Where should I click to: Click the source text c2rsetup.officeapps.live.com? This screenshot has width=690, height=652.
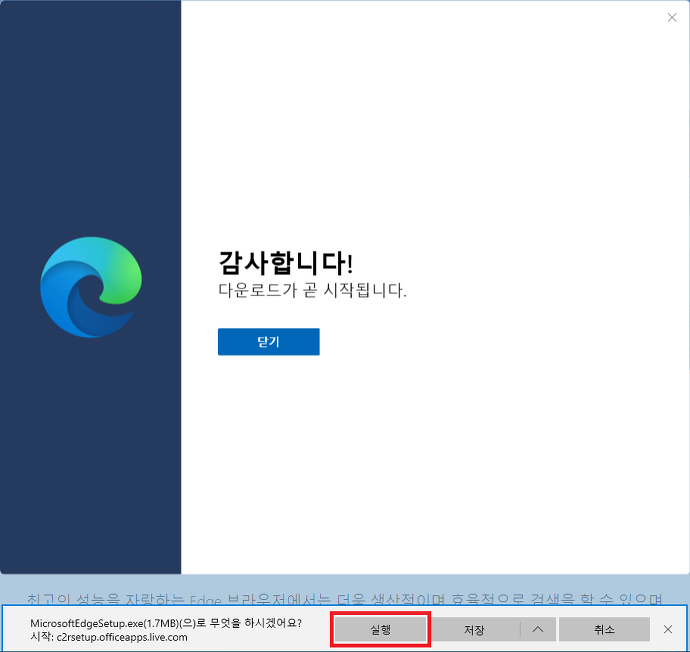(122, 637)
